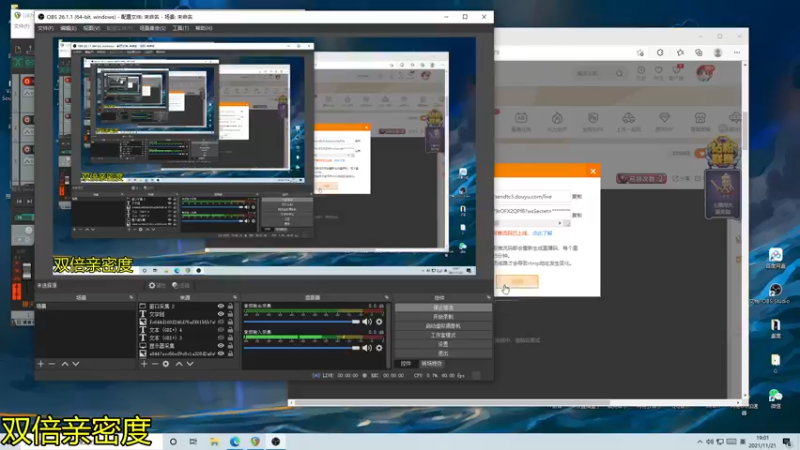Open OBS 场景集合(S) menu

153,28
